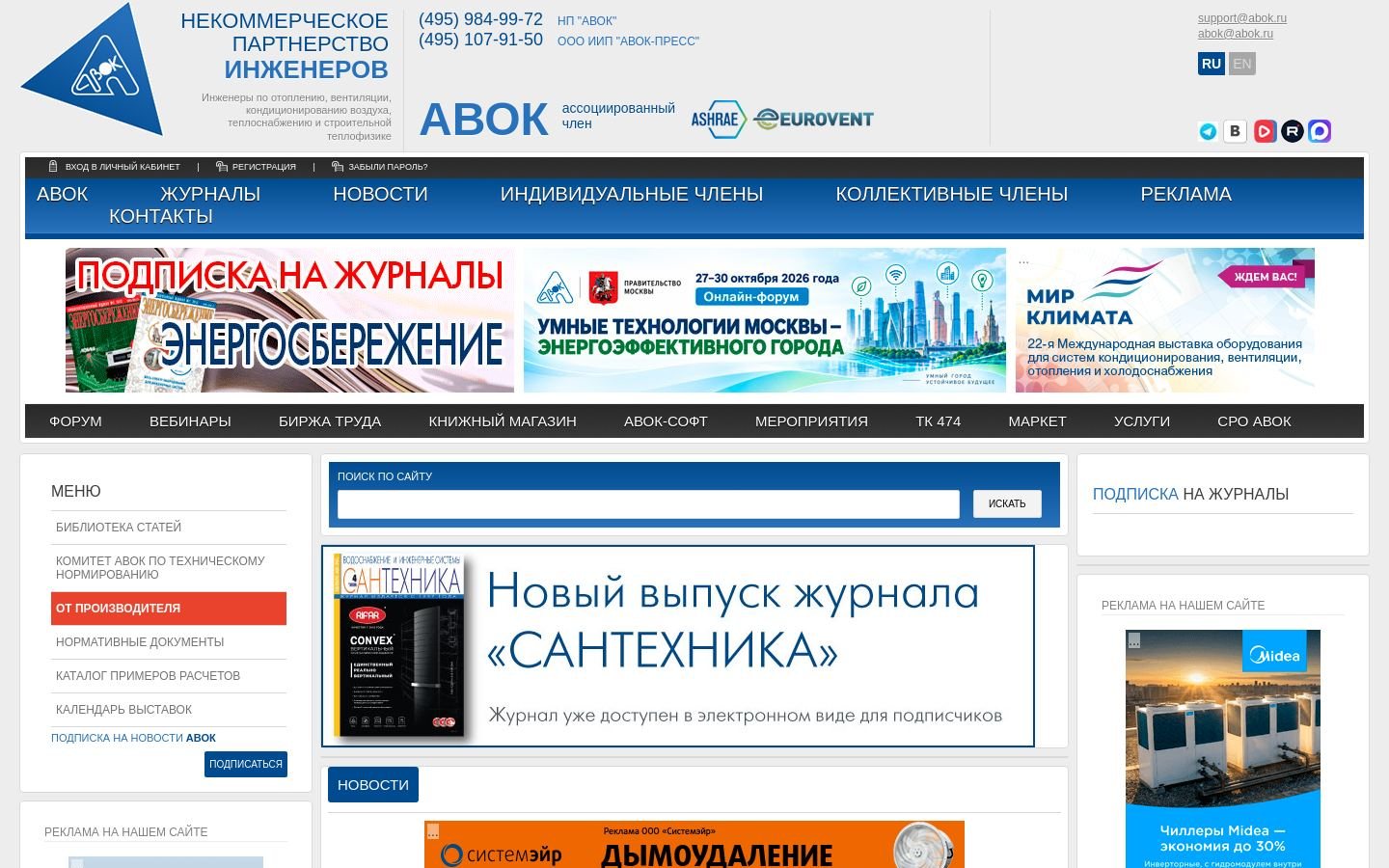
Task: Open the purple chat messenger icon
Action: 1321,131
